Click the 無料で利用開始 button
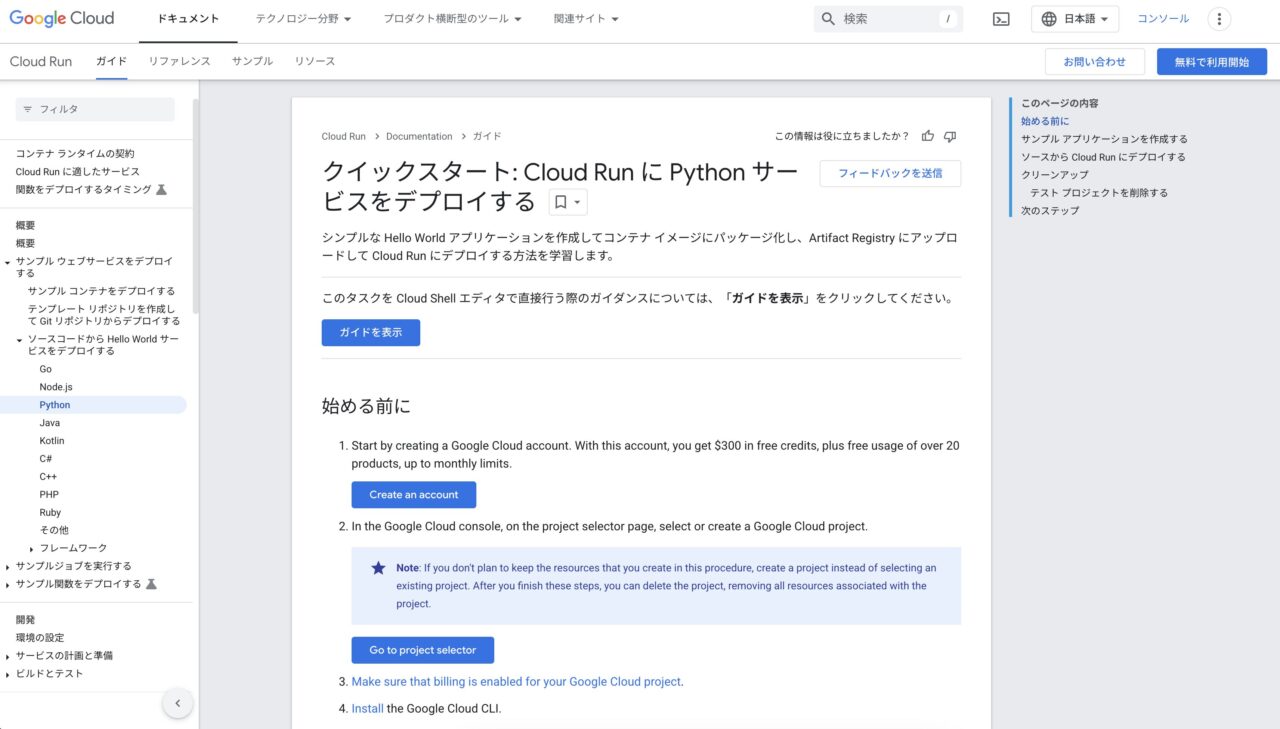The width and height of the screenshot is (1280, 729). tap(1212, 62)
